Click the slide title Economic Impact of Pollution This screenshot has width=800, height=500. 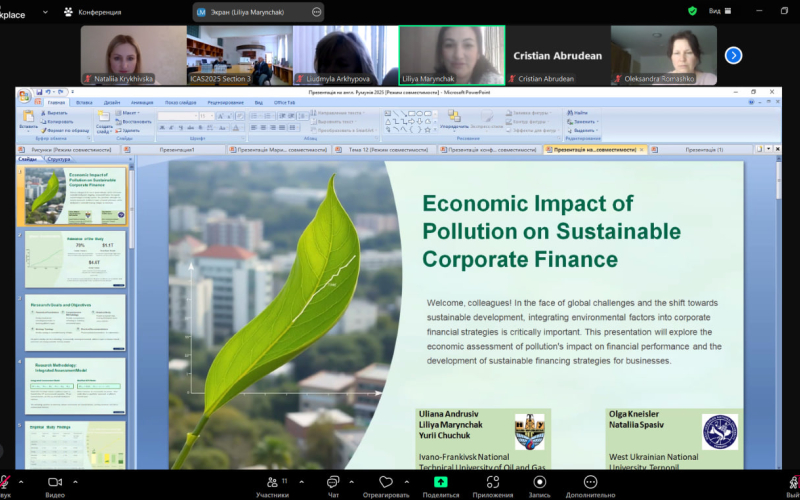coord(551,231)
